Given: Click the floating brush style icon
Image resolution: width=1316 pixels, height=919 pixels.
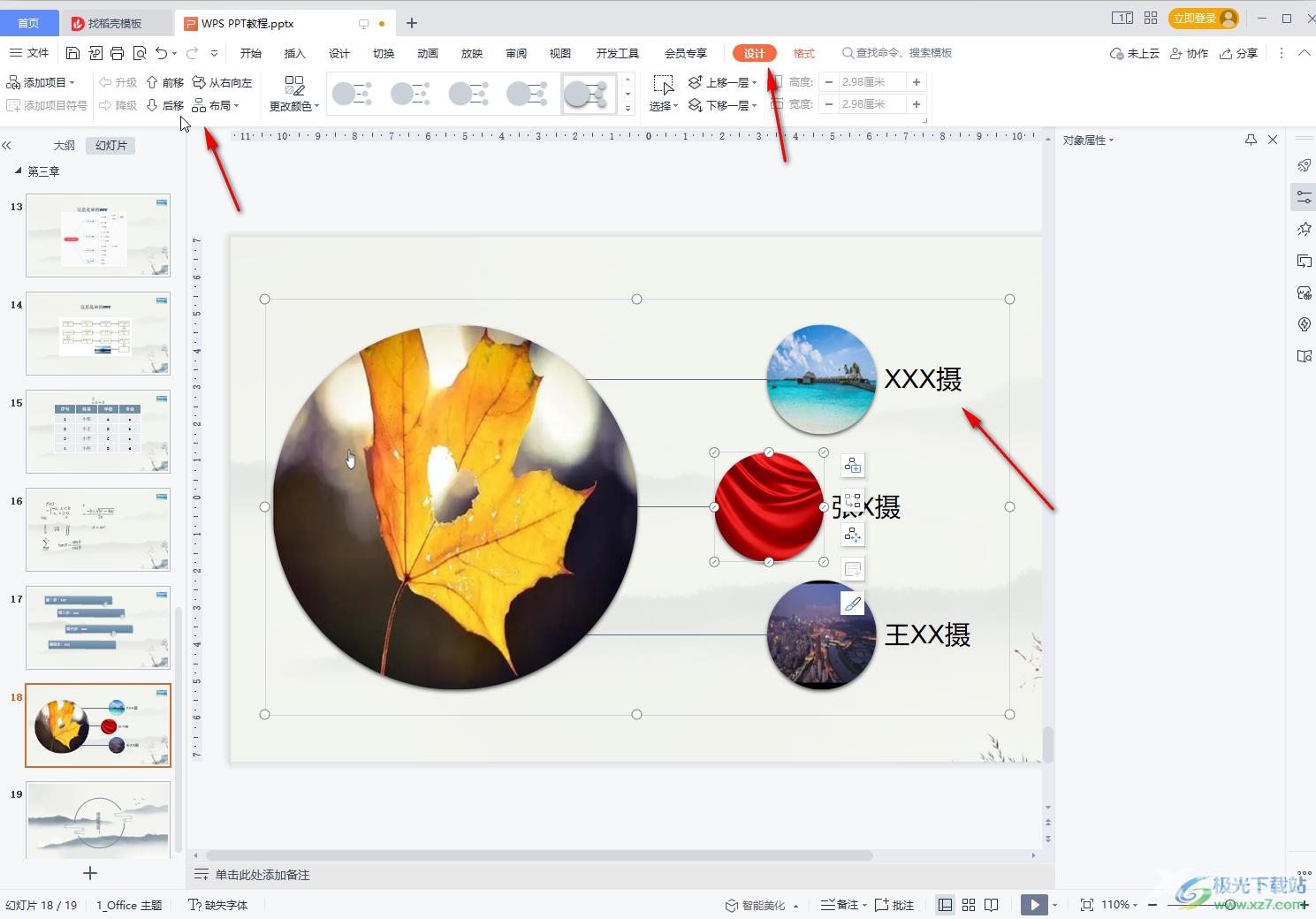Looking at the screenshot, I should pos(852,604).
